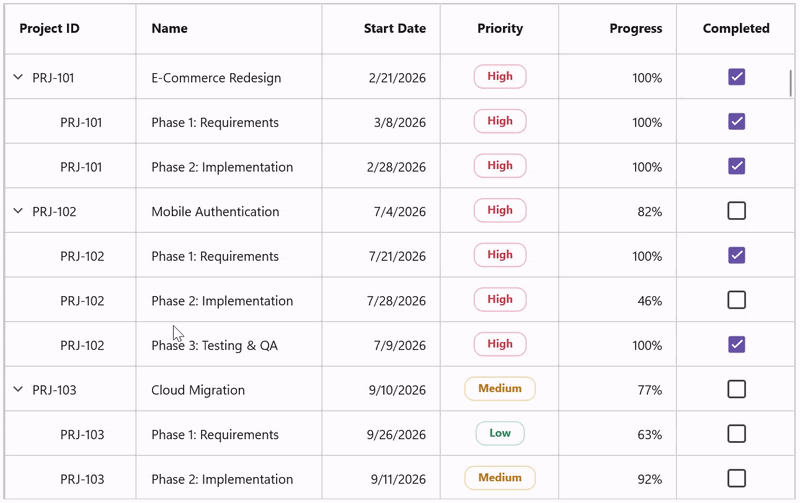The height and width of the screenshot is (503, 800).
Task: Collapse the PRJ-102 tree node
Action: 18,211
